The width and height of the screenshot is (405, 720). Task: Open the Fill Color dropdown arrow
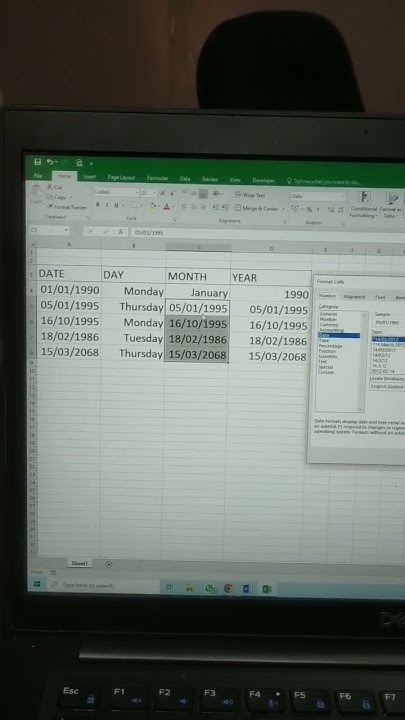[158, 207]
